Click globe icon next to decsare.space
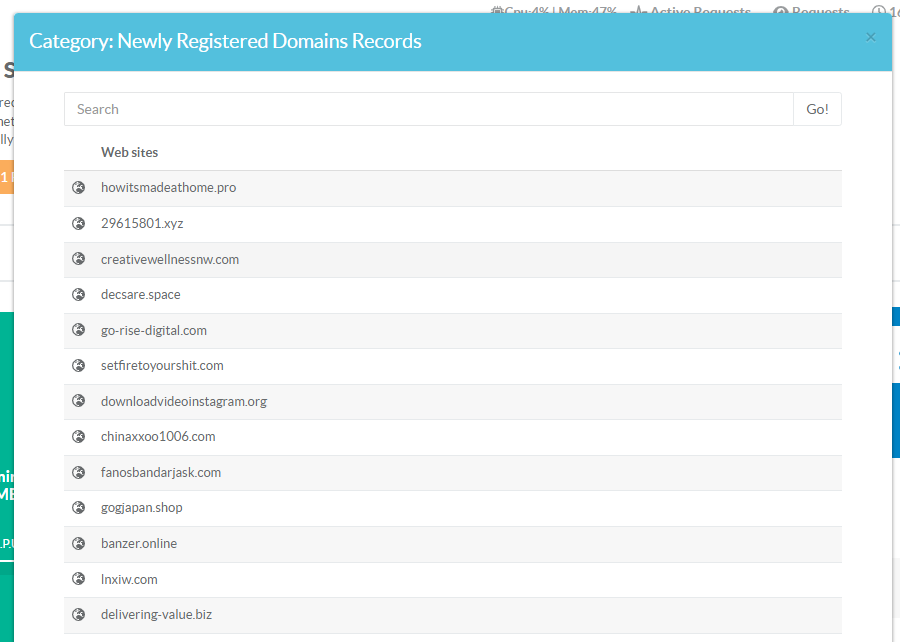 click(79, 295)
